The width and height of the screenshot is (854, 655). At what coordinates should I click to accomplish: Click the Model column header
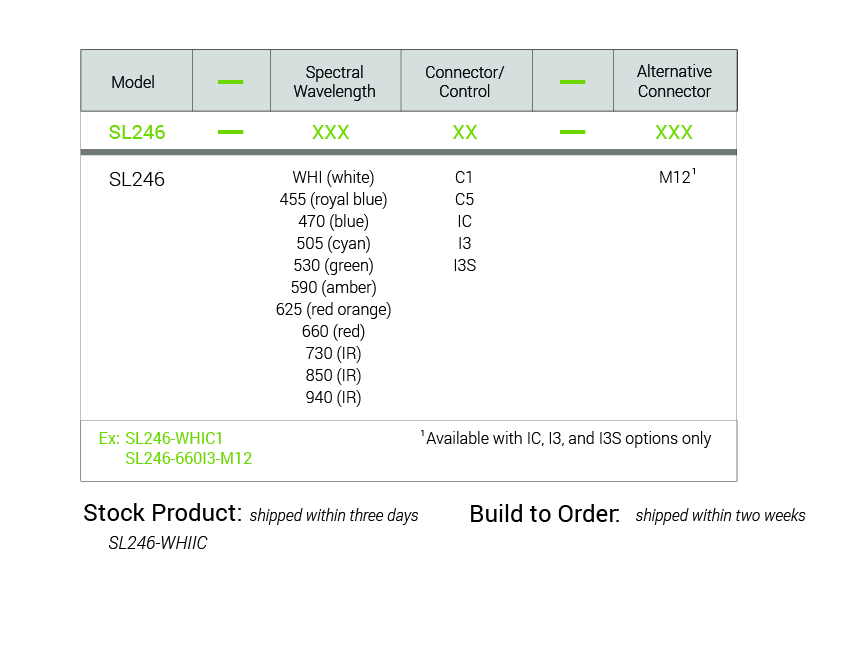pos(133,82)
